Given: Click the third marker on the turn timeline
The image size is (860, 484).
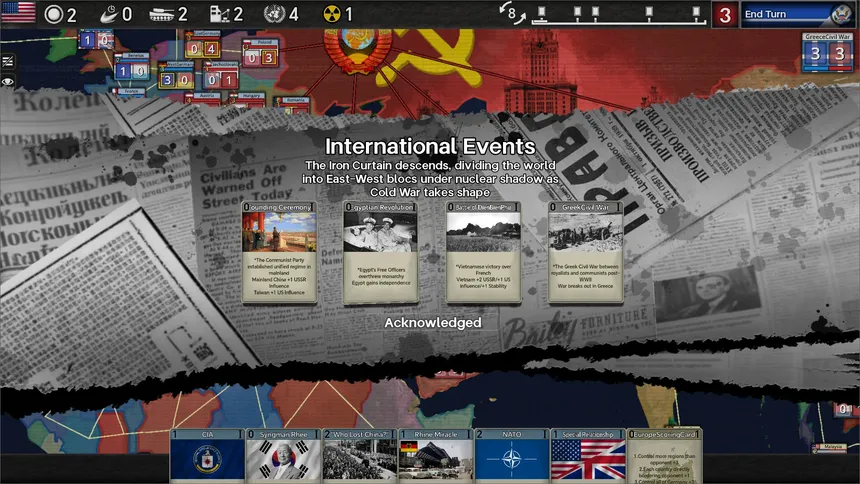Looking at the screenshot, I should point(596,12).
